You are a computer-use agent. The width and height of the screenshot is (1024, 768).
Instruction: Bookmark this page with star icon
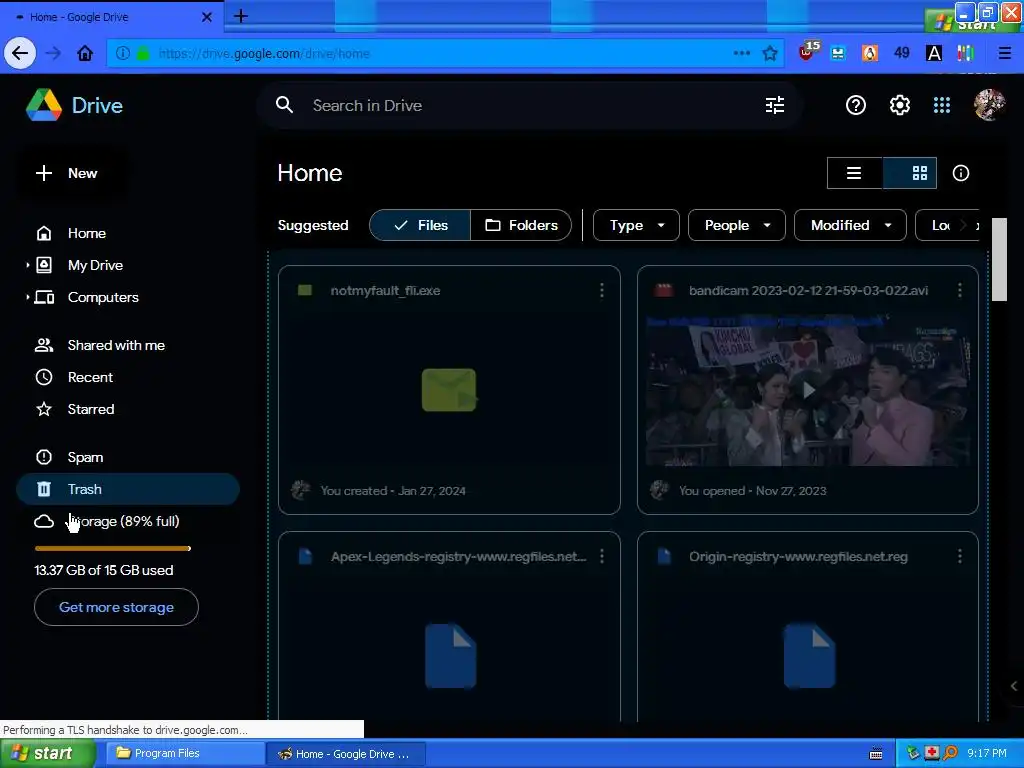tap(770, 54)
